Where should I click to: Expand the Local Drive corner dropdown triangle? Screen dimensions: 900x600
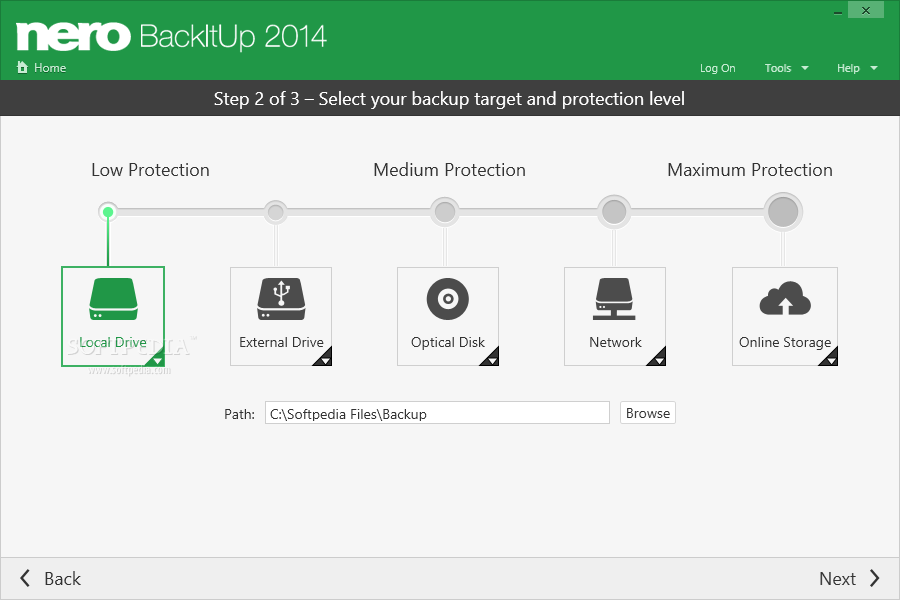(157, 359)
